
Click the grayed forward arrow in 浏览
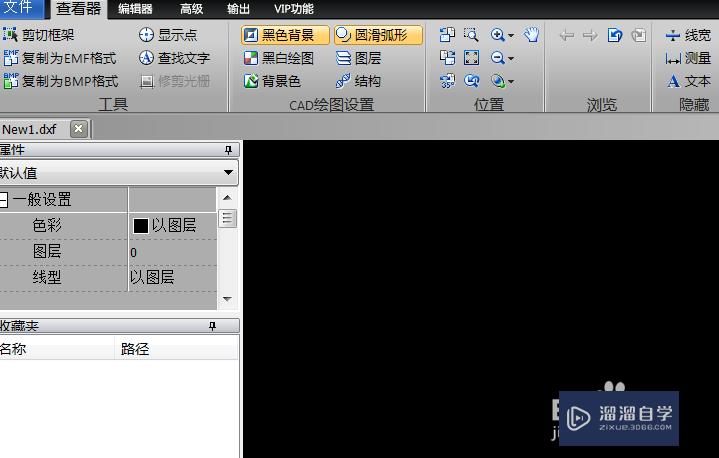click(x=590, y=35)
